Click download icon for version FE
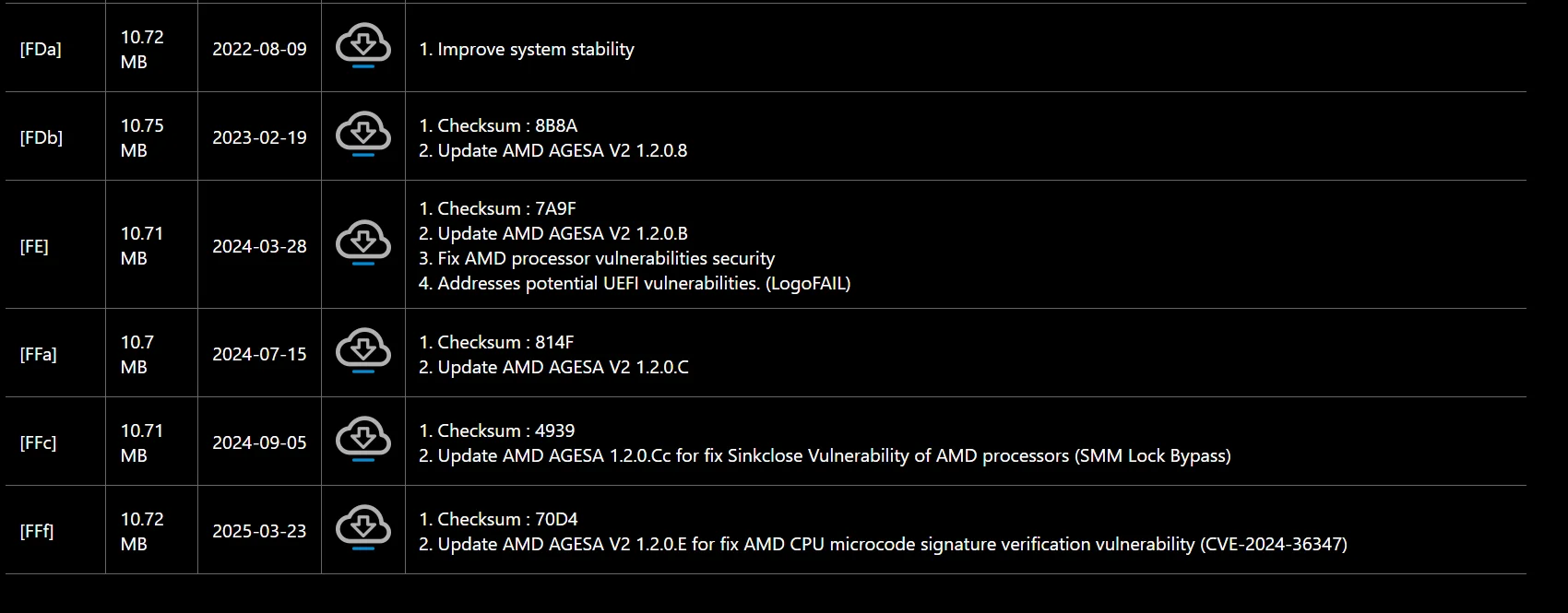The height and width of the screenshot is (613, 1568). pos(363,242)
